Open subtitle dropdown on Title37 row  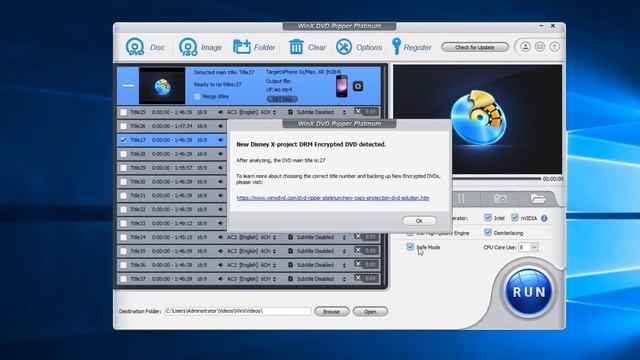tap(344, 279)
